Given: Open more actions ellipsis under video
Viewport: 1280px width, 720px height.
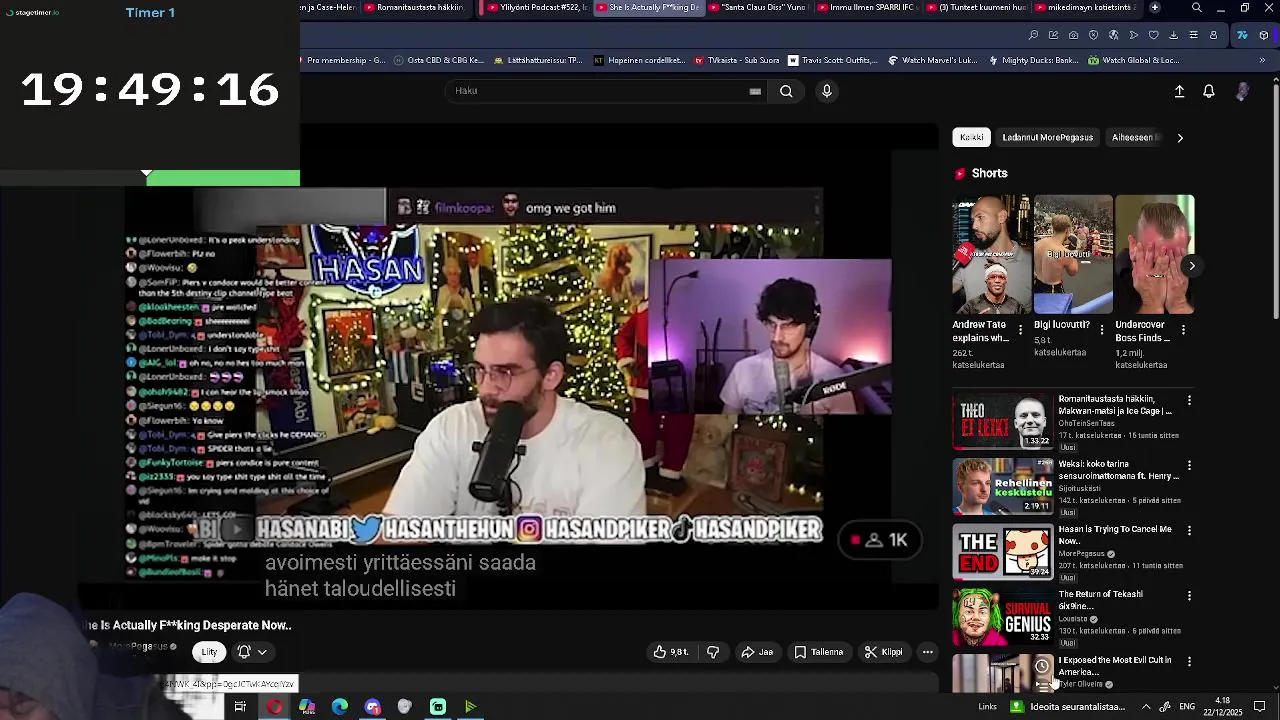Looking at the screenshot, I should (928, 652).
